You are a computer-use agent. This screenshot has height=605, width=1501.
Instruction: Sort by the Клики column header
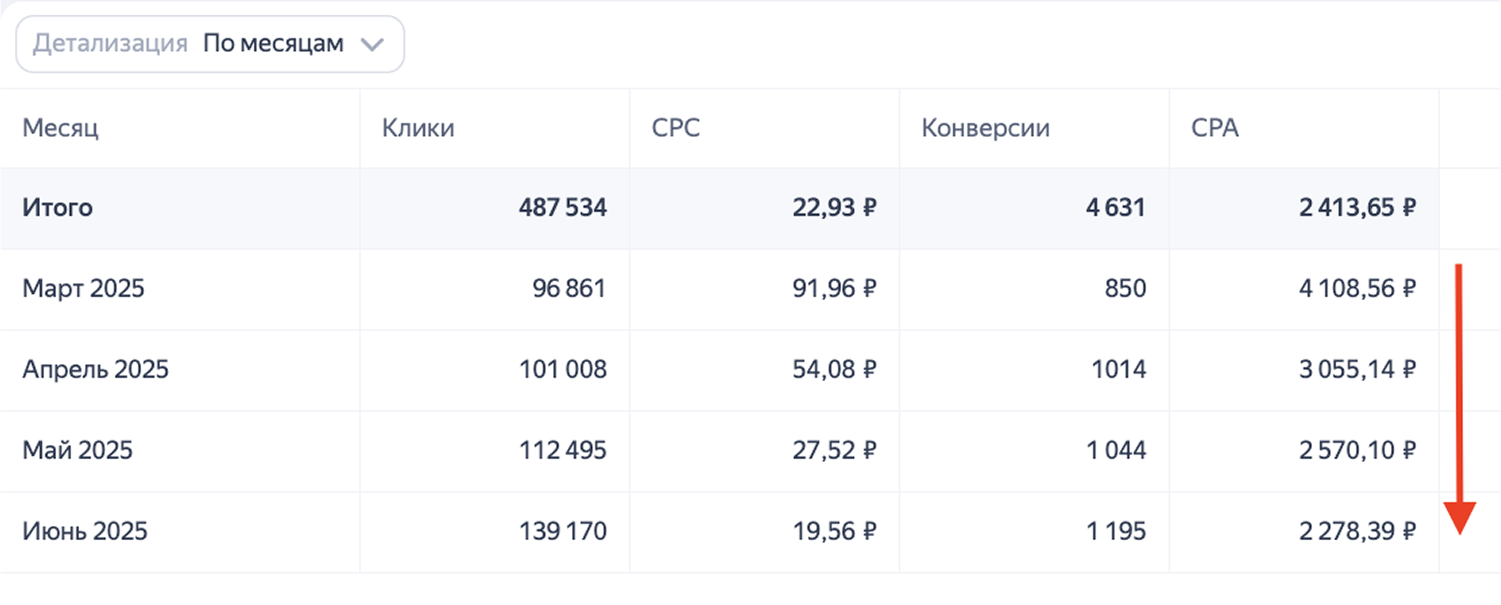click(x=418, y=128)
